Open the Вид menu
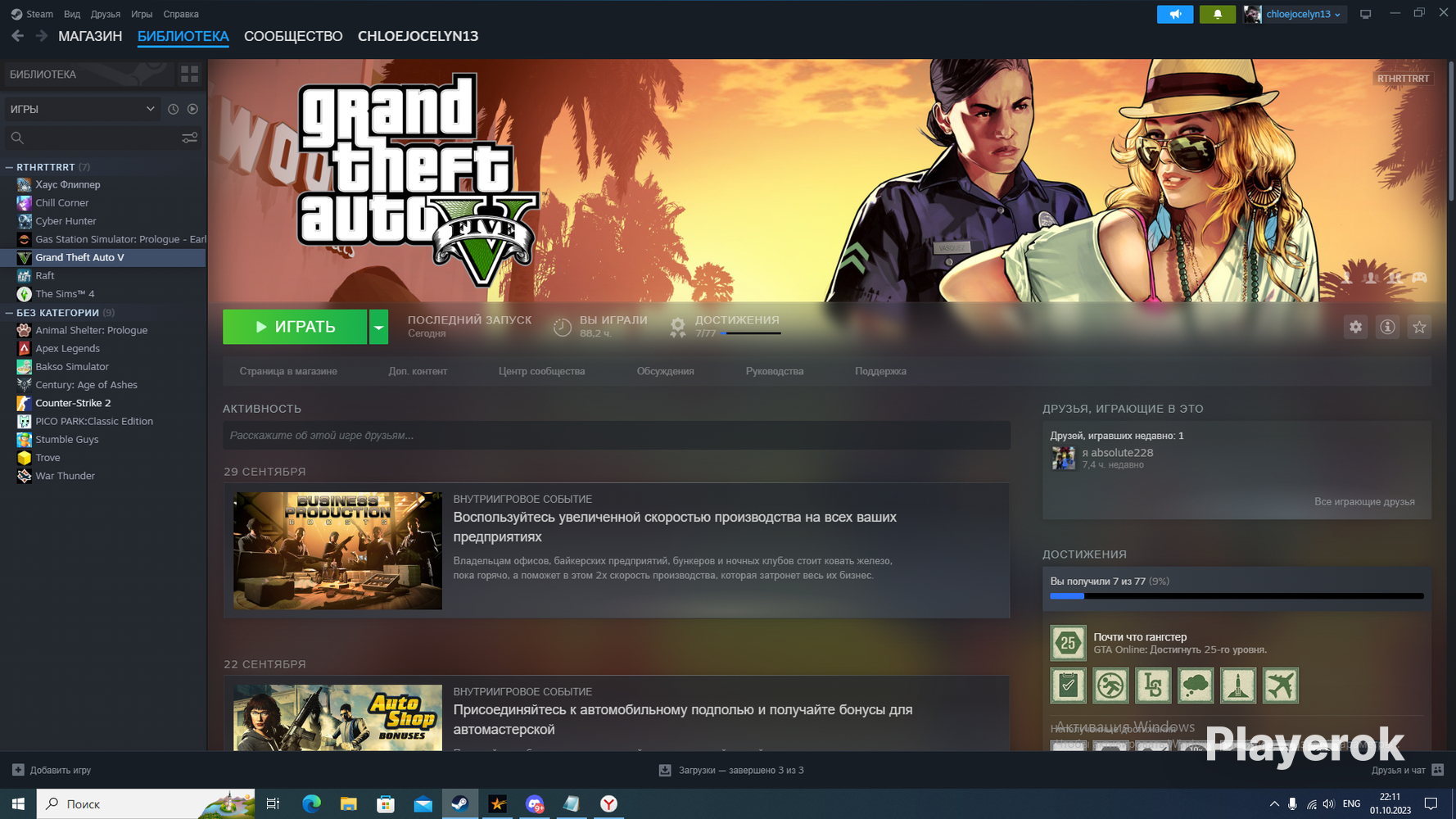1456x819 pixels. [x=72, y=14]
